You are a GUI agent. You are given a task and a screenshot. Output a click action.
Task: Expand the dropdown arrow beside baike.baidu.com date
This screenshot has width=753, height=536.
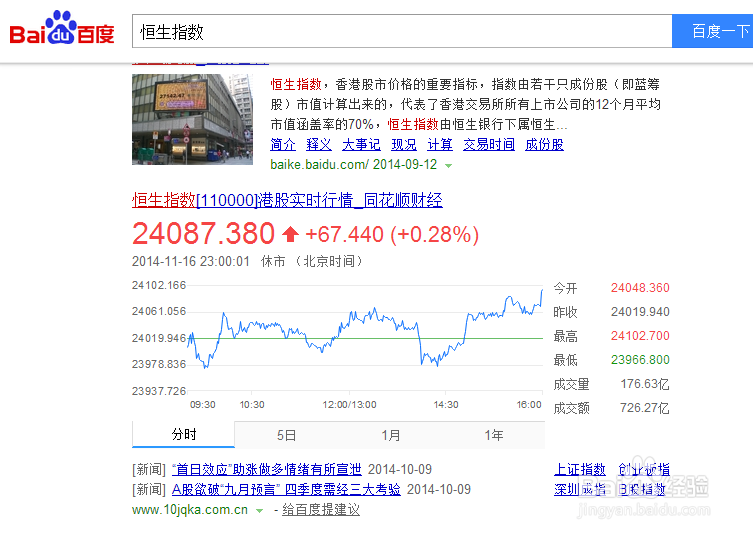[x=449, y=166]
